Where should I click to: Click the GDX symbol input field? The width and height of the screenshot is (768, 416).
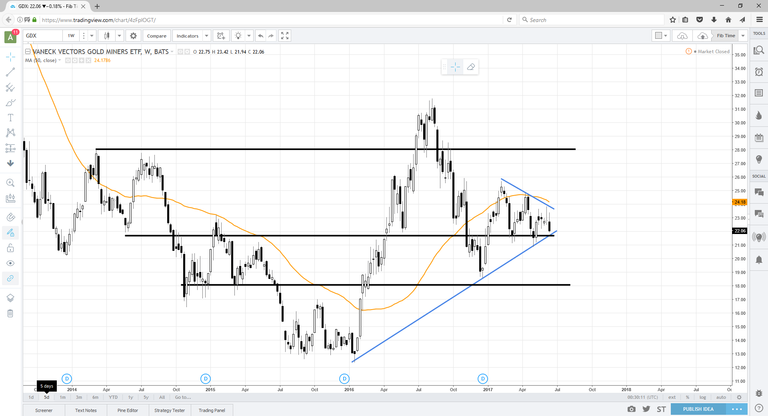point(43,36)
